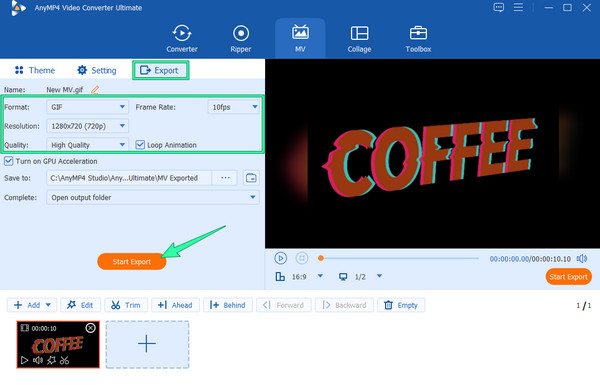Click the Add button
600x385 pixels.
click(27, 305)
